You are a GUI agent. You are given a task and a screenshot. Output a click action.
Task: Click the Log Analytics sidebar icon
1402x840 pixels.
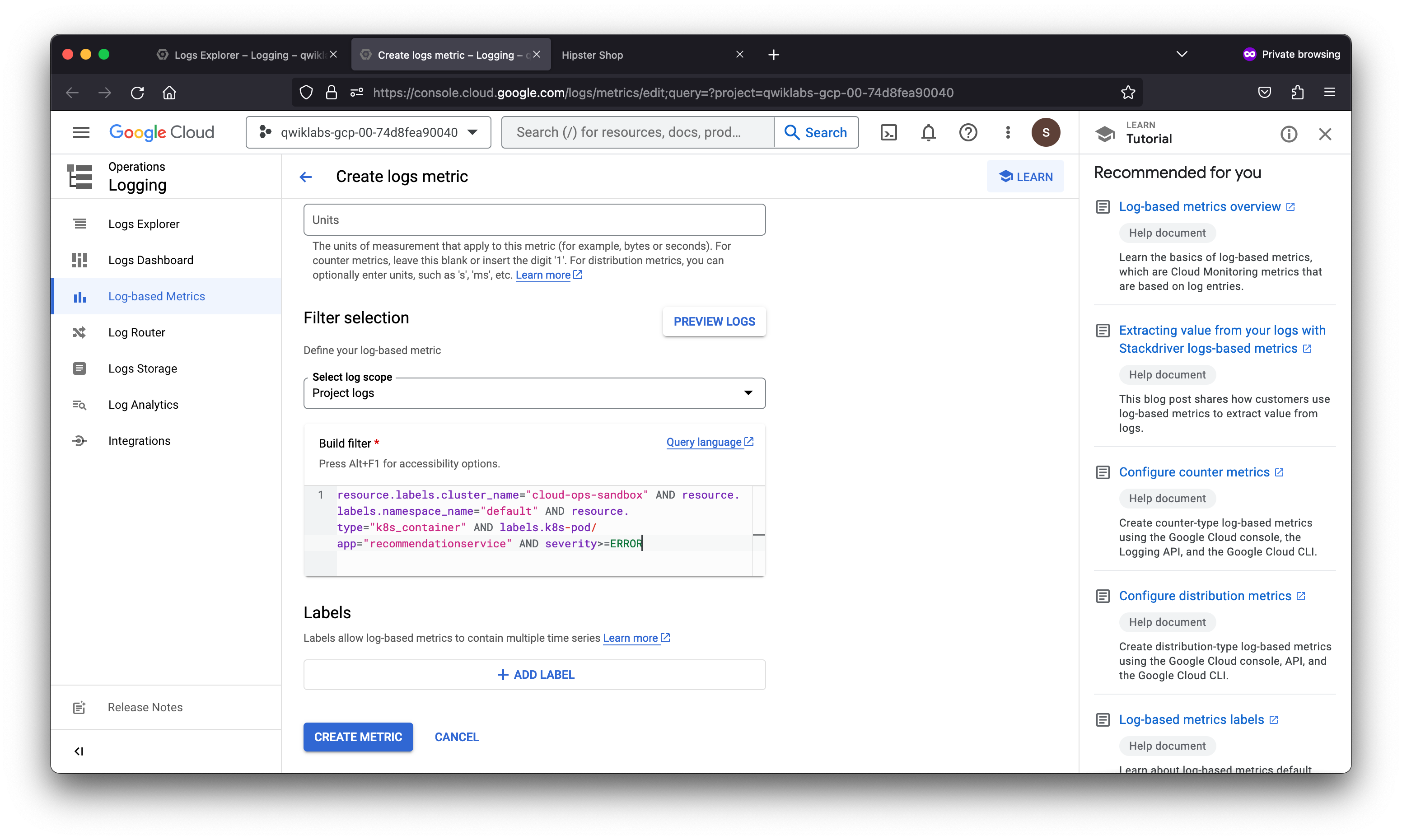81,404
